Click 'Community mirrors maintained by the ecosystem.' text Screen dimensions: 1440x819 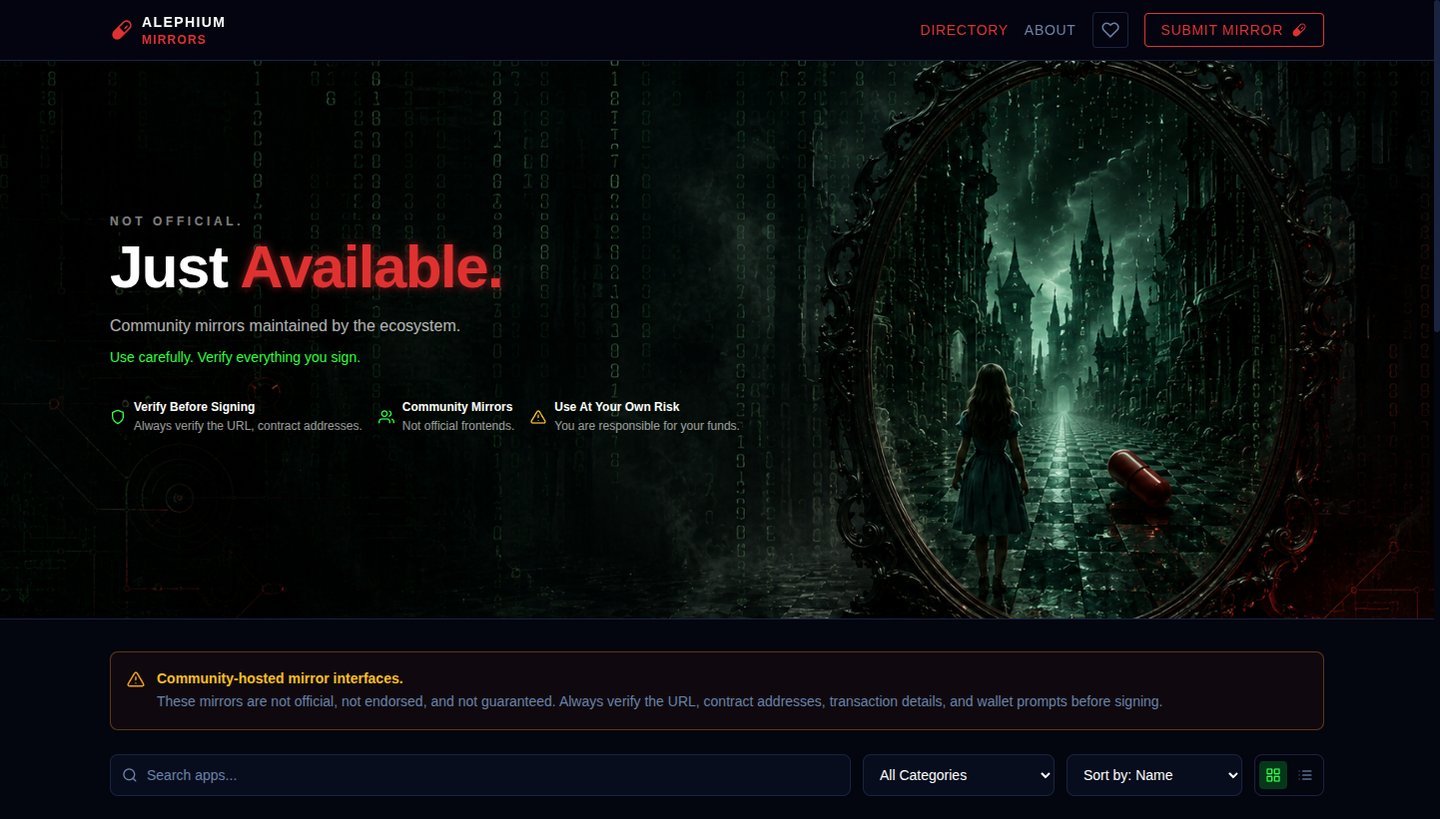(285, 326)
